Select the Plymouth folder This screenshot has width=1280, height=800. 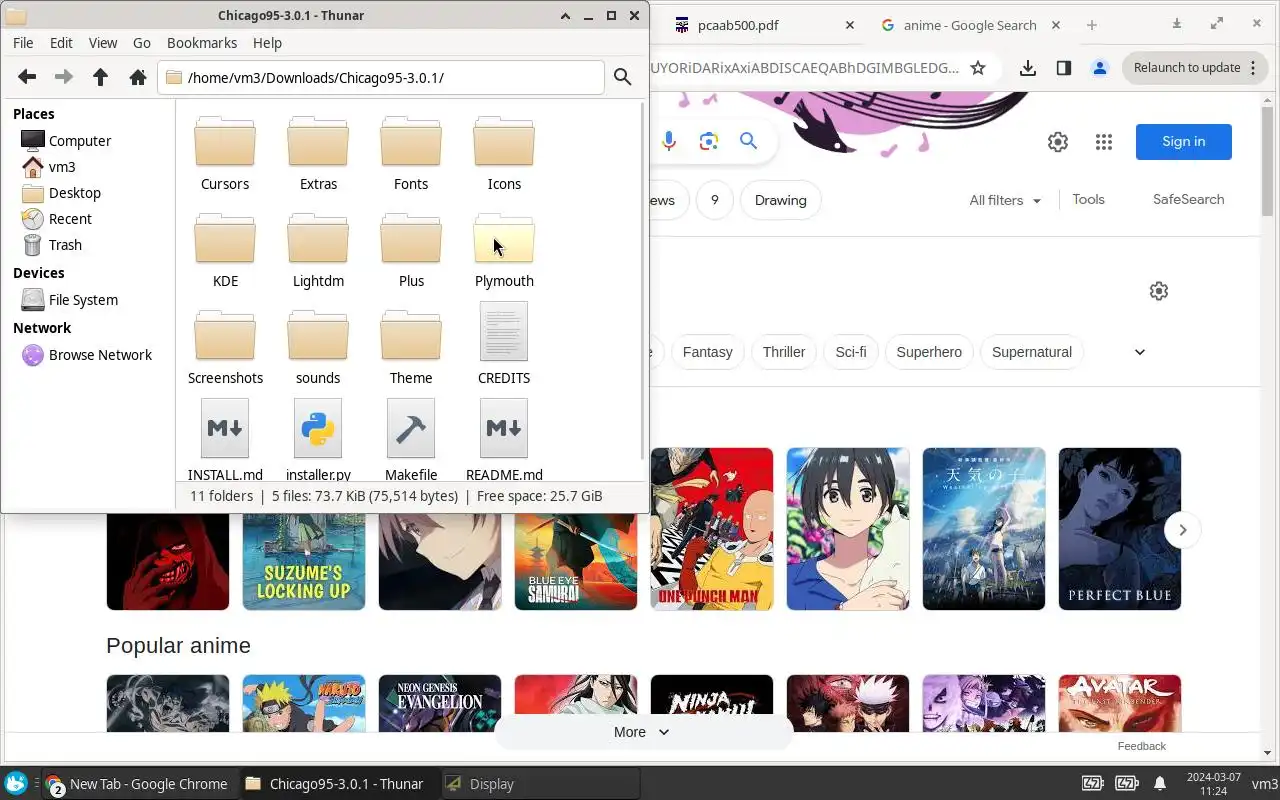(x=504, y=249)
